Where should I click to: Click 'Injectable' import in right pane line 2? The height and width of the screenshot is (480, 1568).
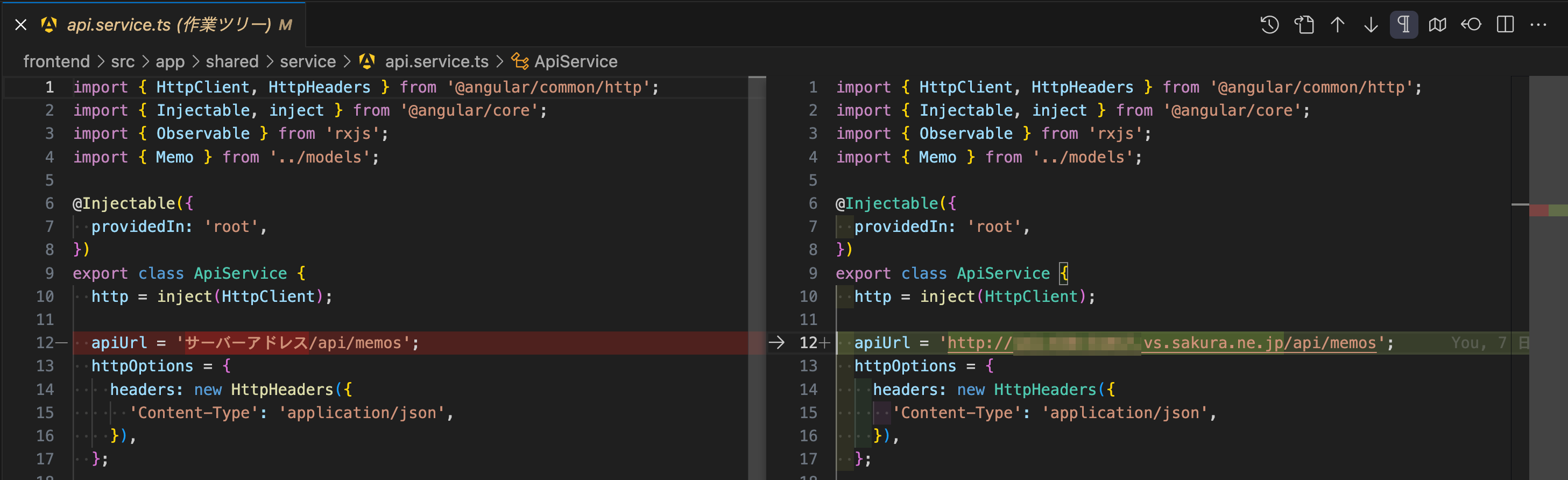coord(966,111)
